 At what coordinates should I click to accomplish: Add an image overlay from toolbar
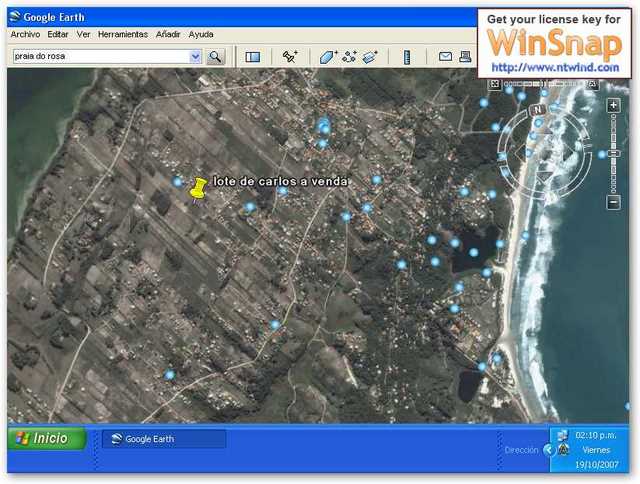pos(370,57)
